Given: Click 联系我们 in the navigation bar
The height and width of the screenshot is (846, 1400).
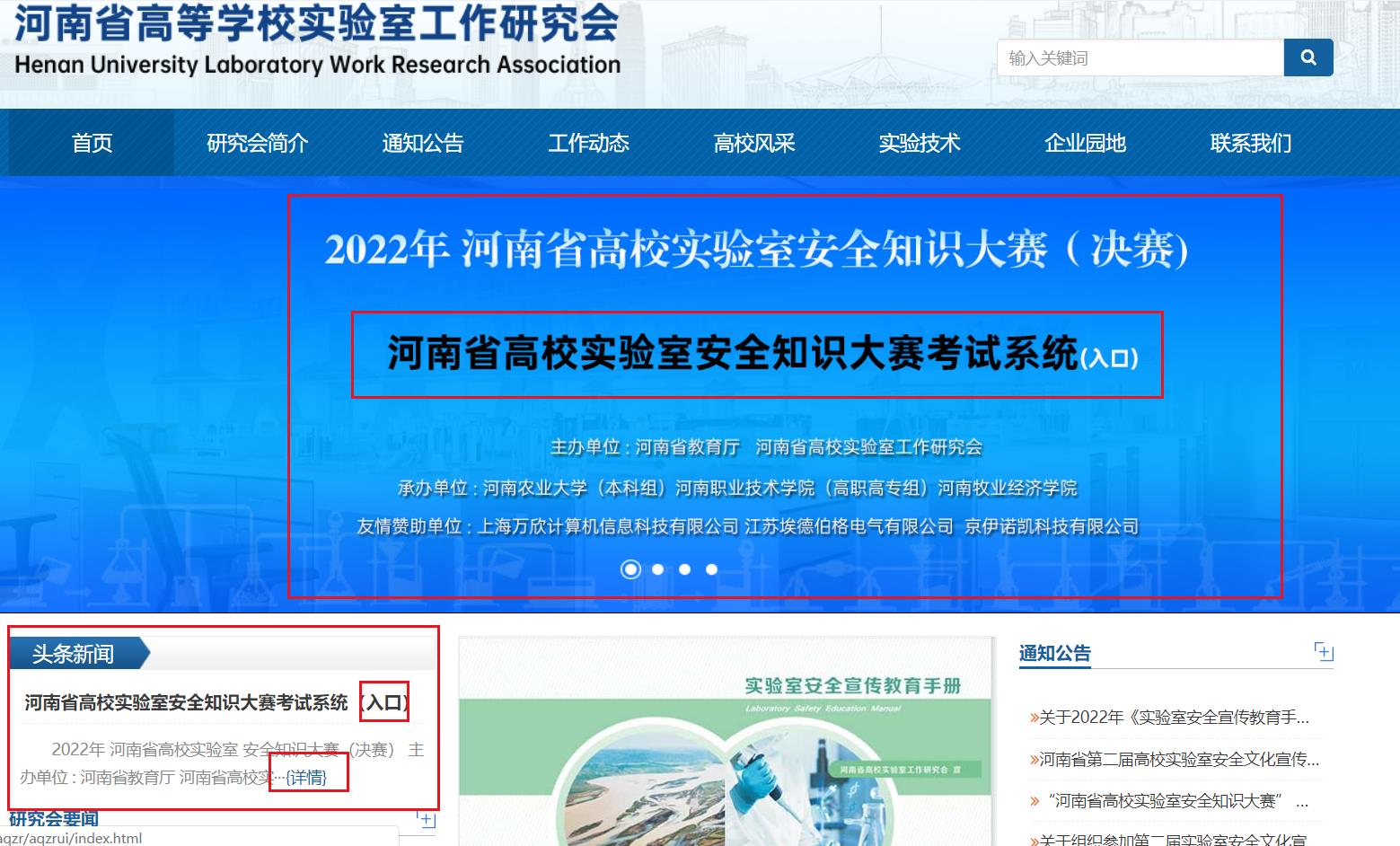Looking at the screenshot, I should (x=1250, y=143).
